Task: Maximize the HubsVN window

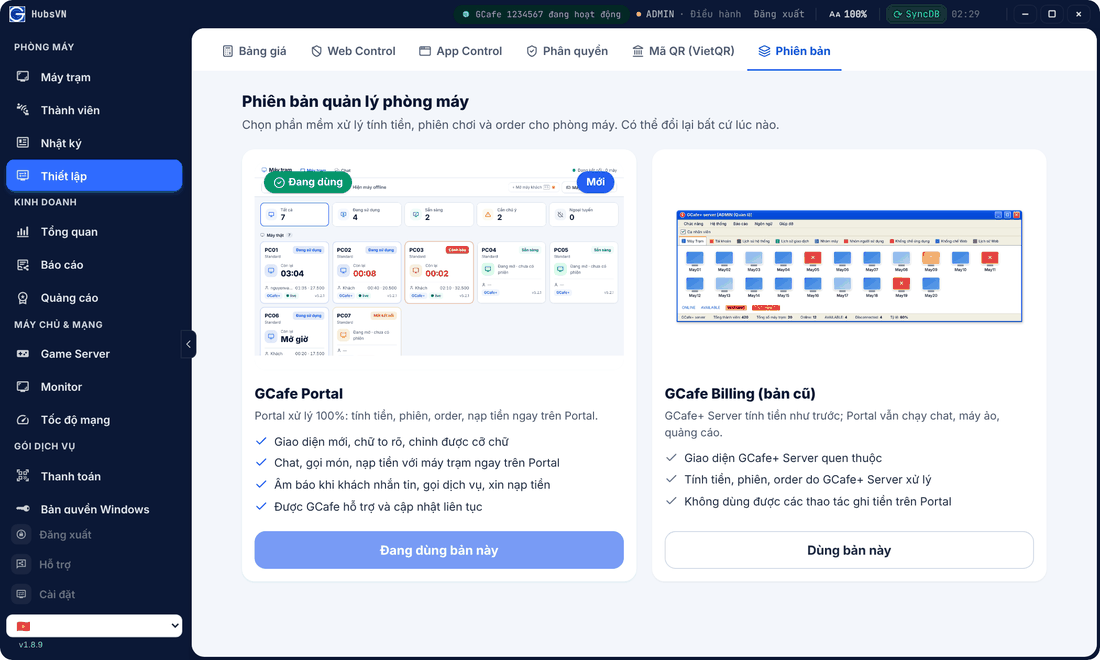Action: [1052, 14]
